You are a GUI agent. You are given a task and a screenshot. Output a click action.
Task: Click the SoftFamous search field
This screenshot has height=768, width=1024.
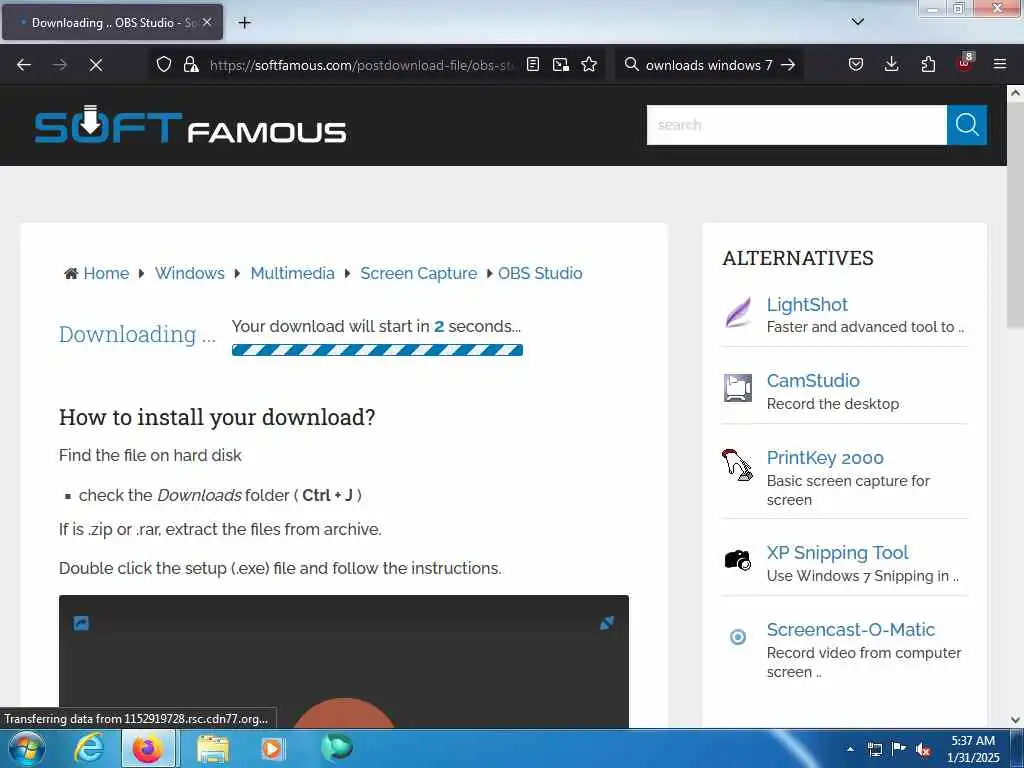coord(796,125)
